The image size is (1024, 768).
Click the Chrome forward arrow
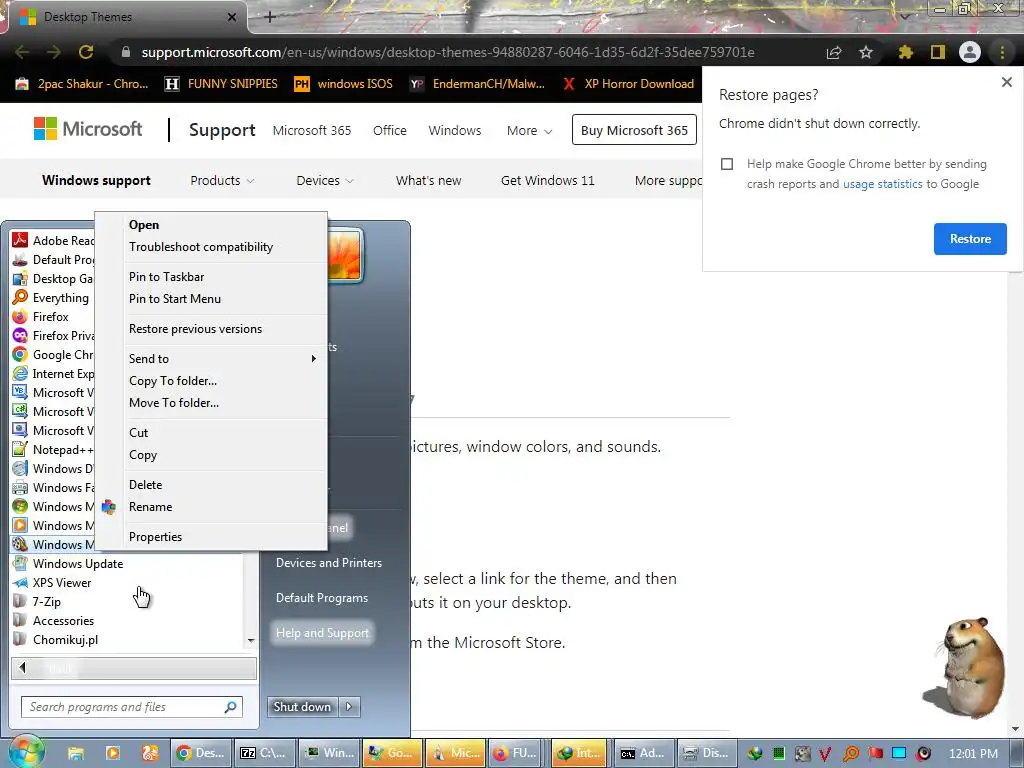point(54,52)
